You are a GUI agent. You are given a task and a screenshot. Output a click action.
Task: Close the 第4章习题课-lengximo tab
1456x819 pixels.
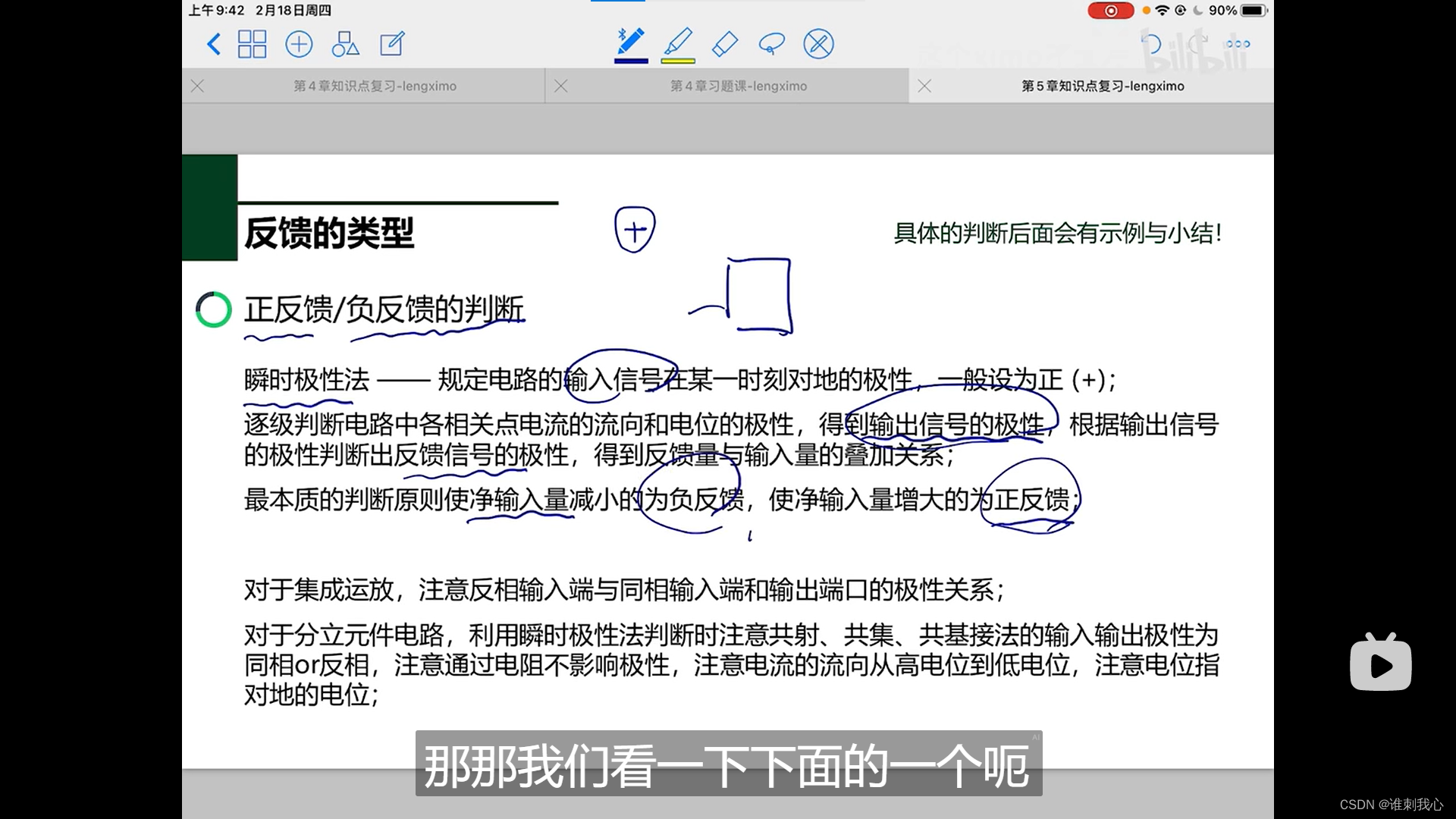561,86
